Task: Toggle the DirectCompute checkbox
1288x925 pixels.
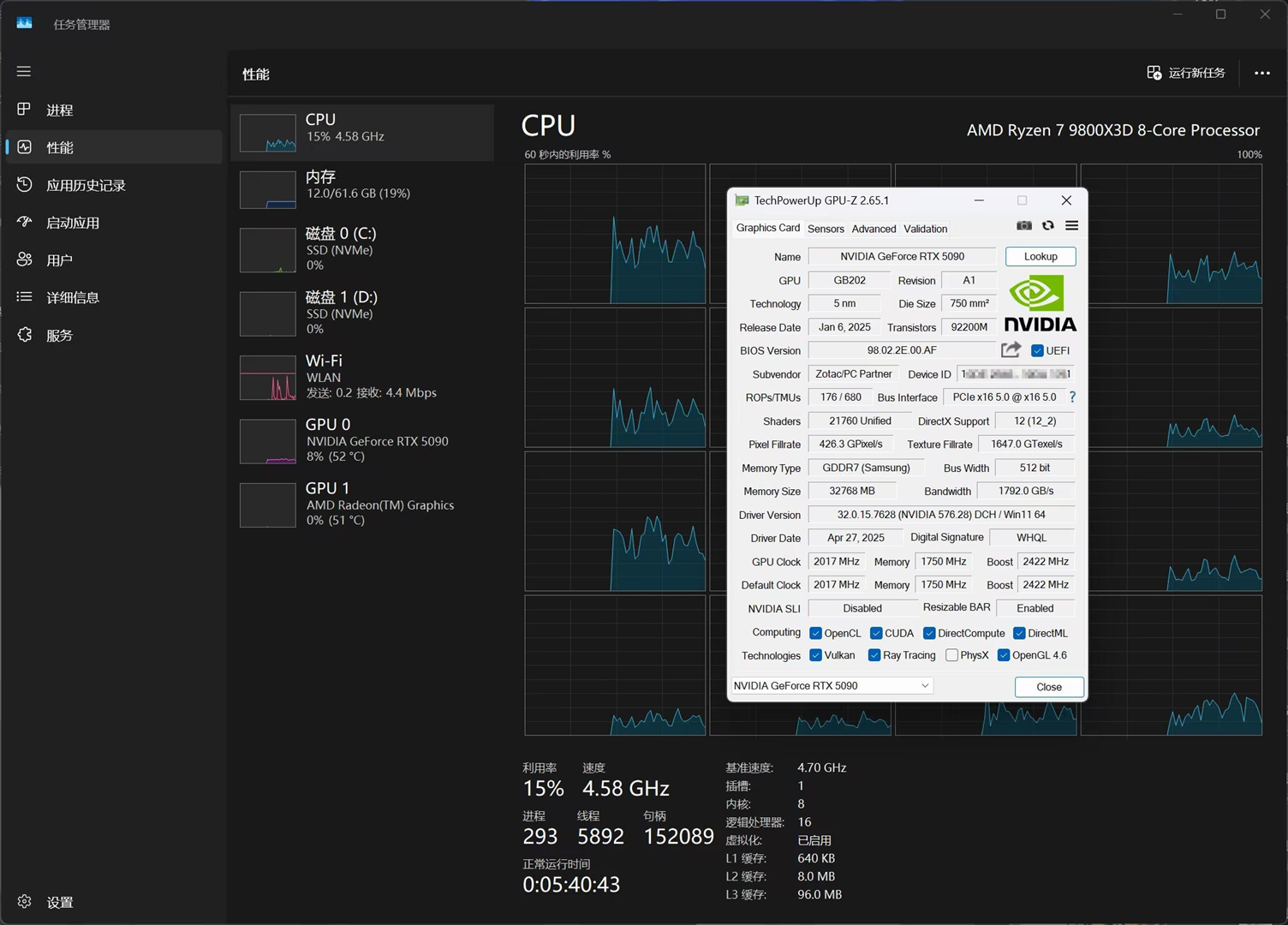Action: (929, 633)
